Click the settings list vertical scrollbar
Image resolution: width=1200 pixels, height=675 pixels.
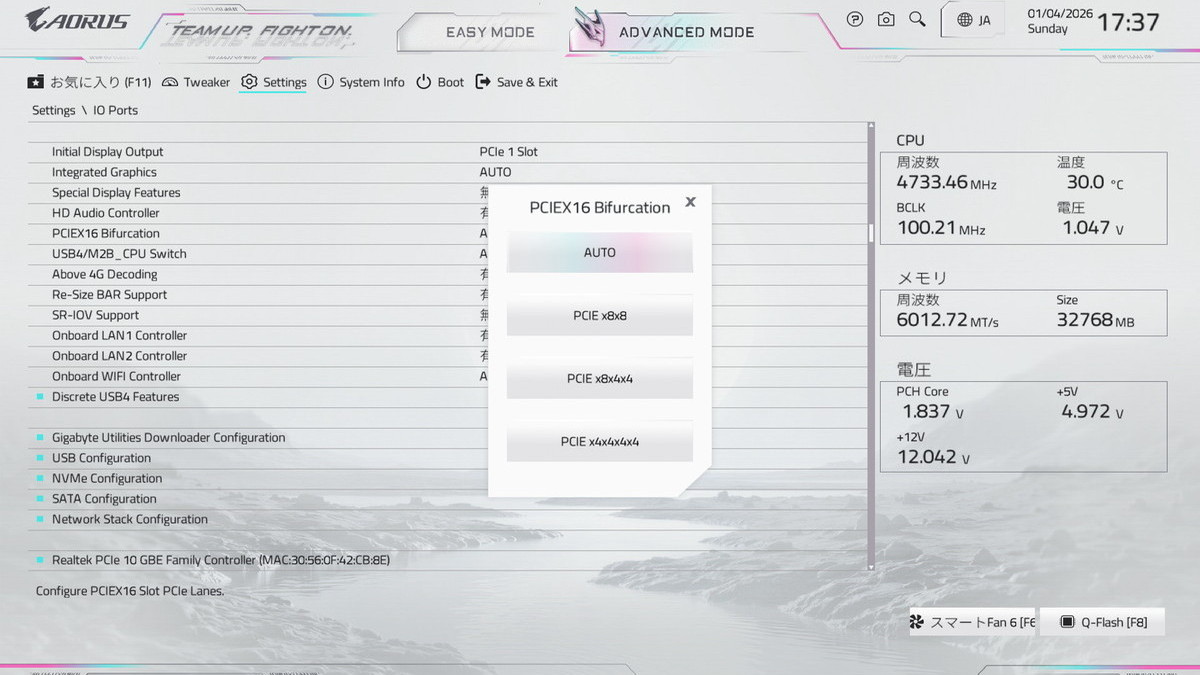tap(871, 232)
